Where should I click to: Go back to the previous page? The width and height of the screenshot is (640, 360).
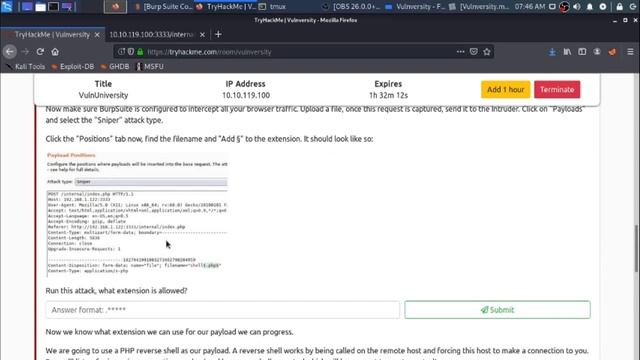[x=10, y=52]
